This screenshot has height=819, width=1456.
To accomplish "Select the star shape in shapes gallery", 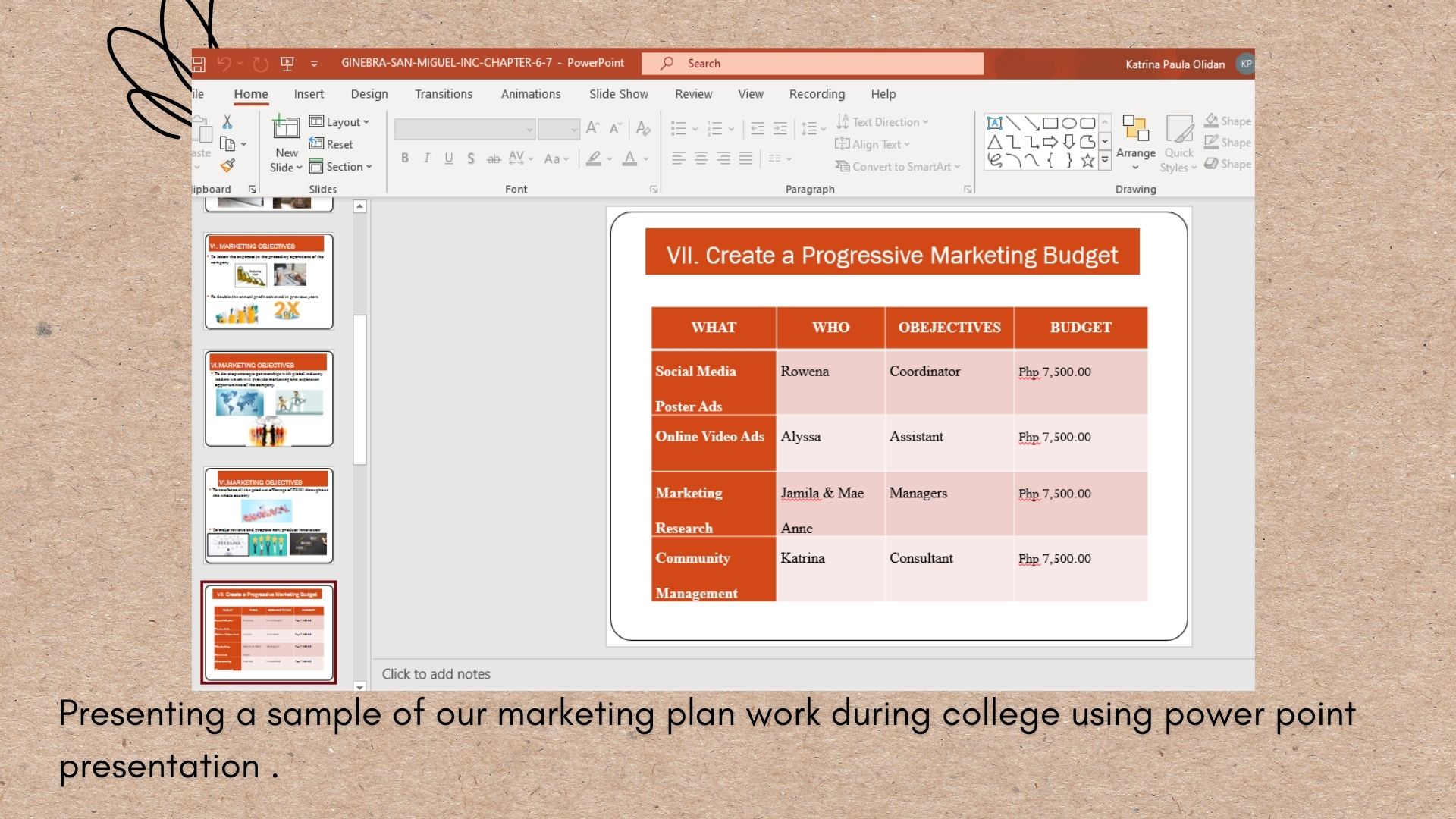I will 1087,160.
